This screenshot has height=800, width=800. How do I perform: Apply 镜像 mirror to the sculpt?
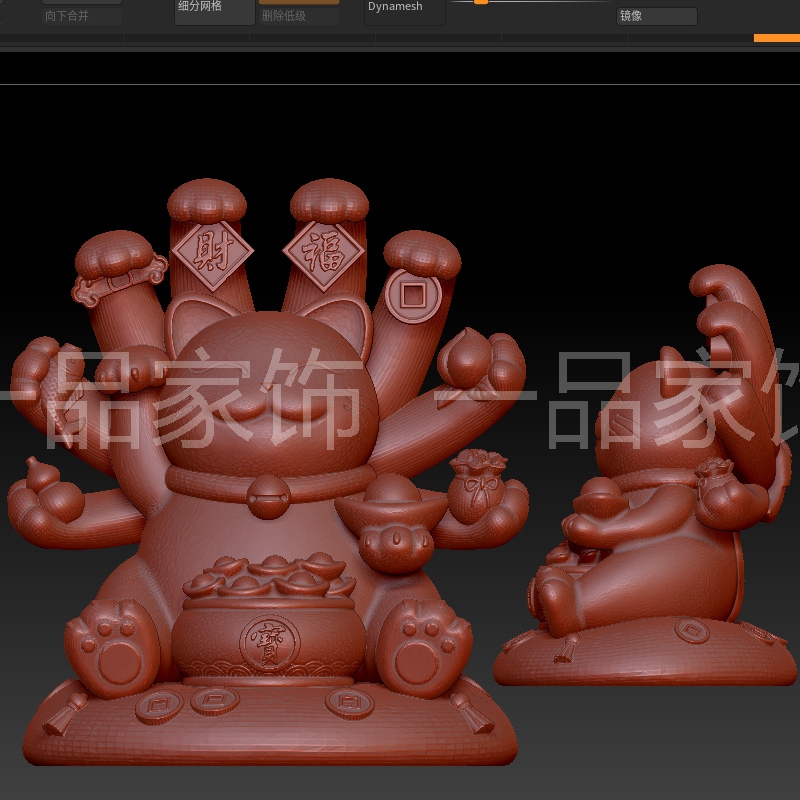pyautogui.click(x=652, y=15)
